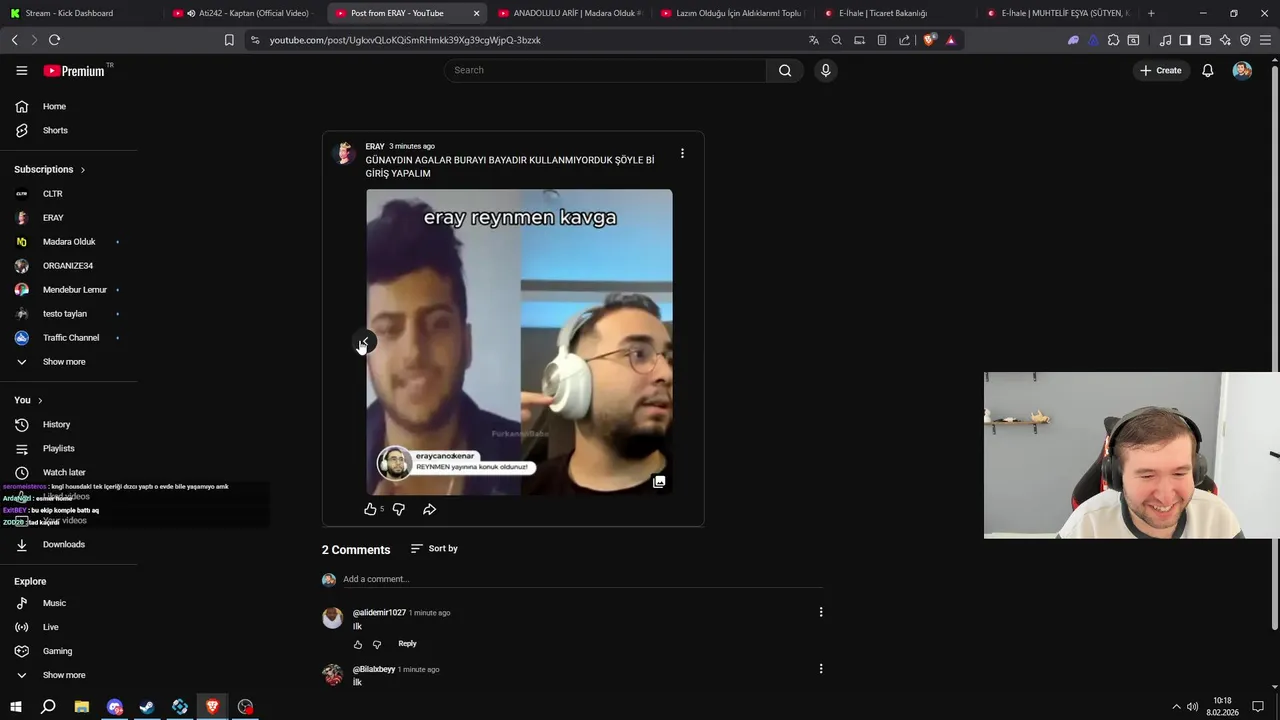
Task: Switch to the ANADOLULU ARİF Madara Olduk tab
Action: click(x=570, y=13)
